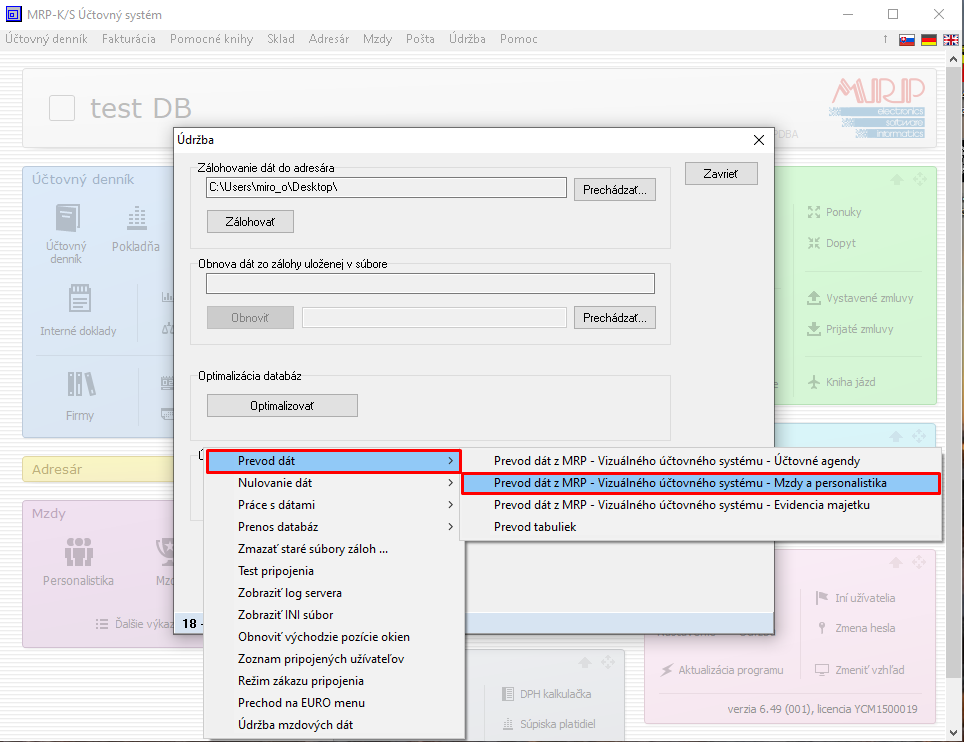Open Interné doklady document icon
The height and width of the screenshot is (742, 964).
pos(79,299)
